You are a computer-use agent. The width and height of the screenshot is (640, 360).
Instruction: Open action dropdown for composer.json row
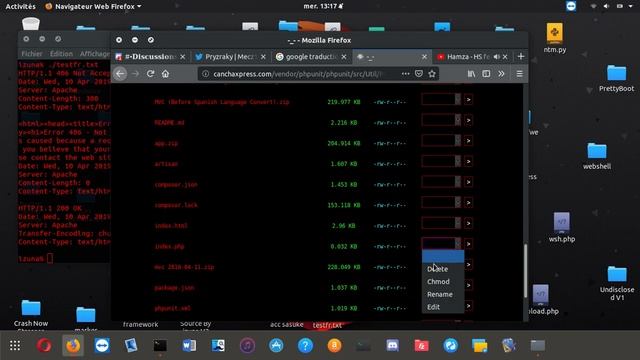click(441, 182)
